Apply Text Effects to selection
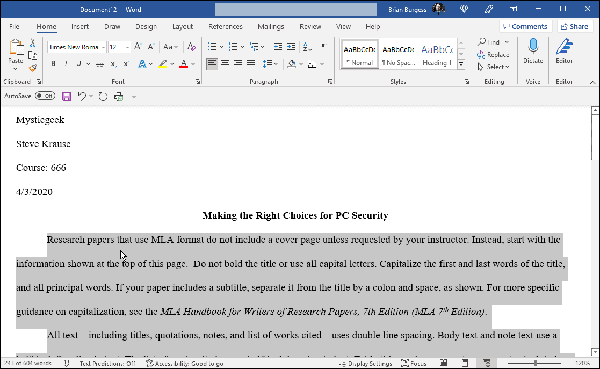 pos(142,64)
